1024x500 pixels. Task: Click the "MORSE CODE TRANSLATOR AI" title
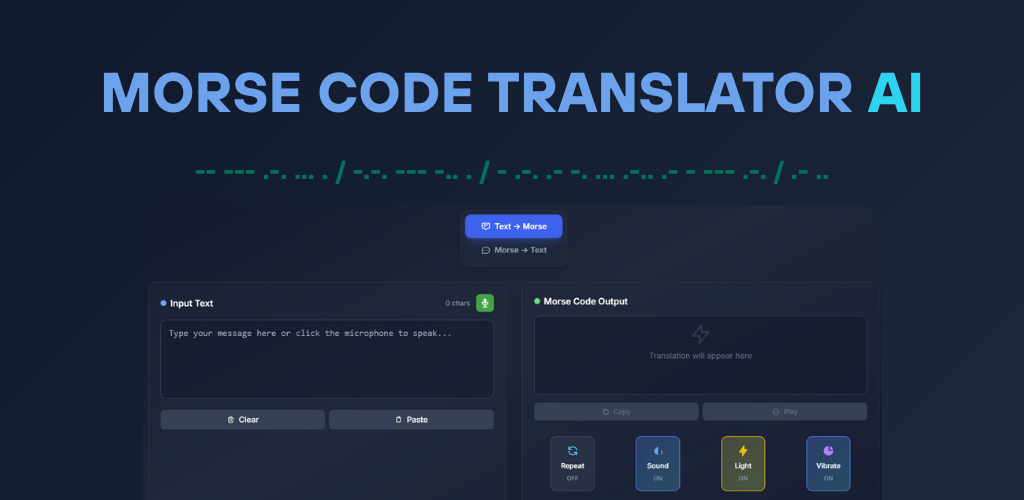(512, 93)
